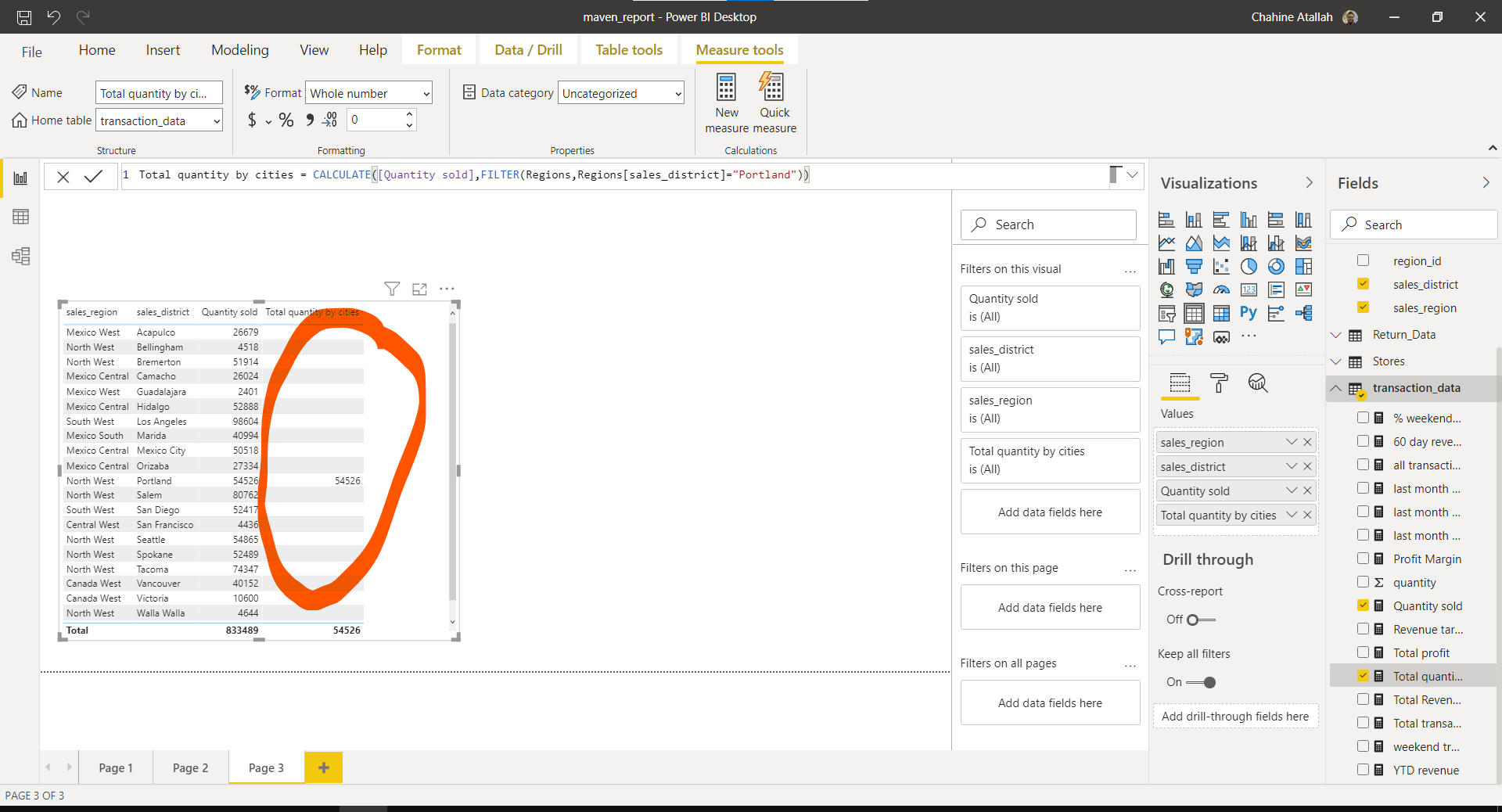Click the Filters pane Search box
The image size is (1502, 812).
pos(1048,225)
